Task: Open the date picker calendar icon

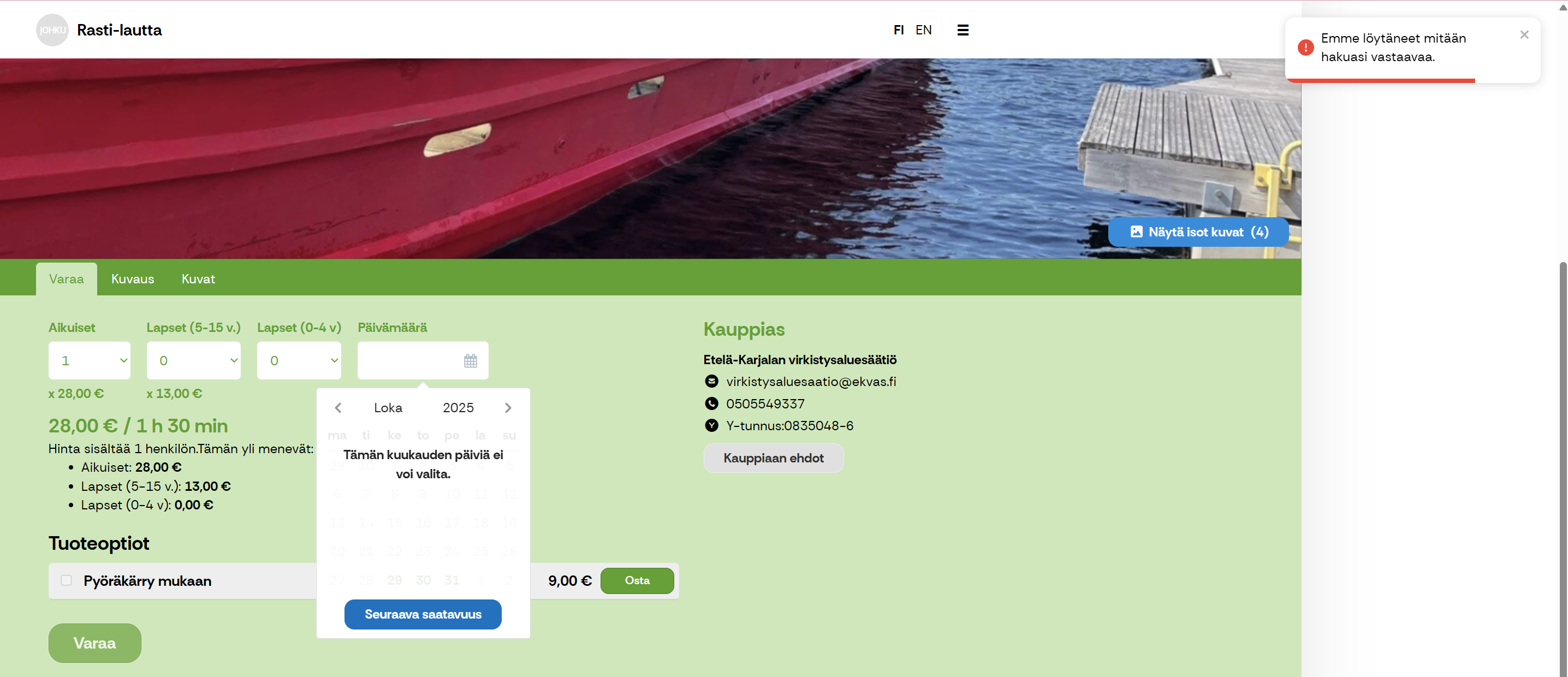Action: coord(470,361)
